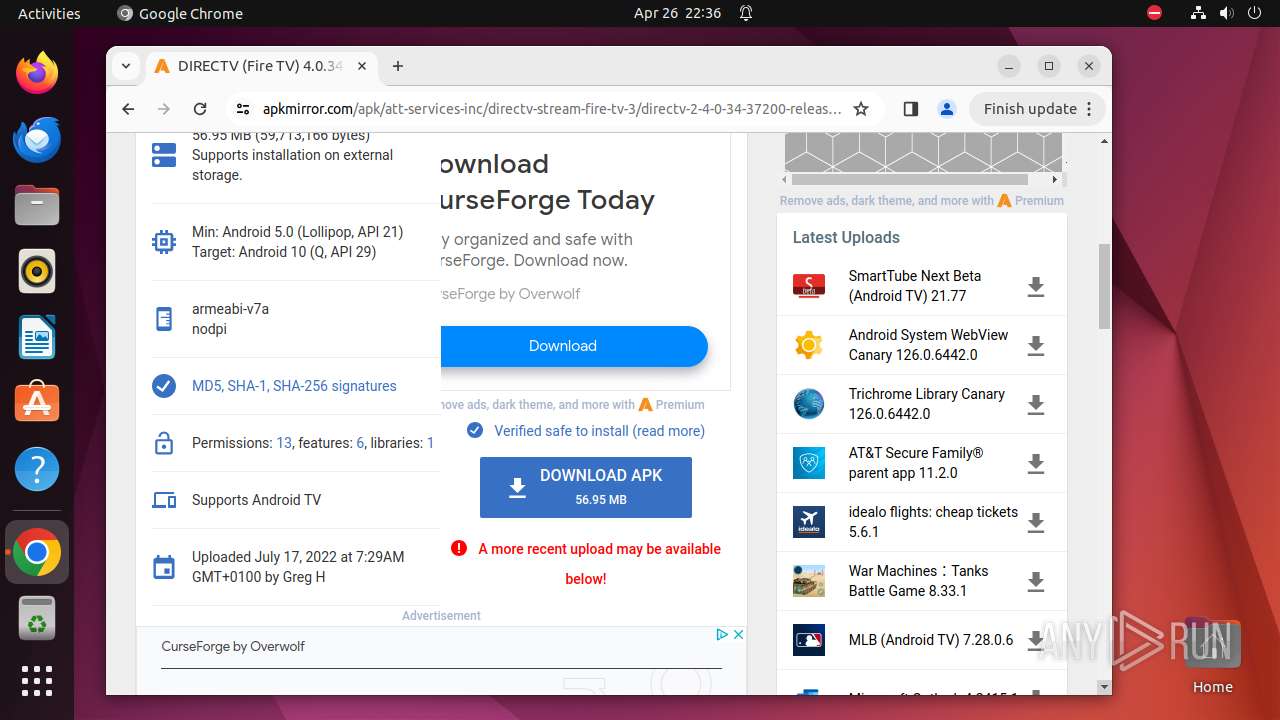Download idealo flights via arrow icon
Image resolution: width=1280 pixels, height=720 pixels.
(x=1036, y=523)
